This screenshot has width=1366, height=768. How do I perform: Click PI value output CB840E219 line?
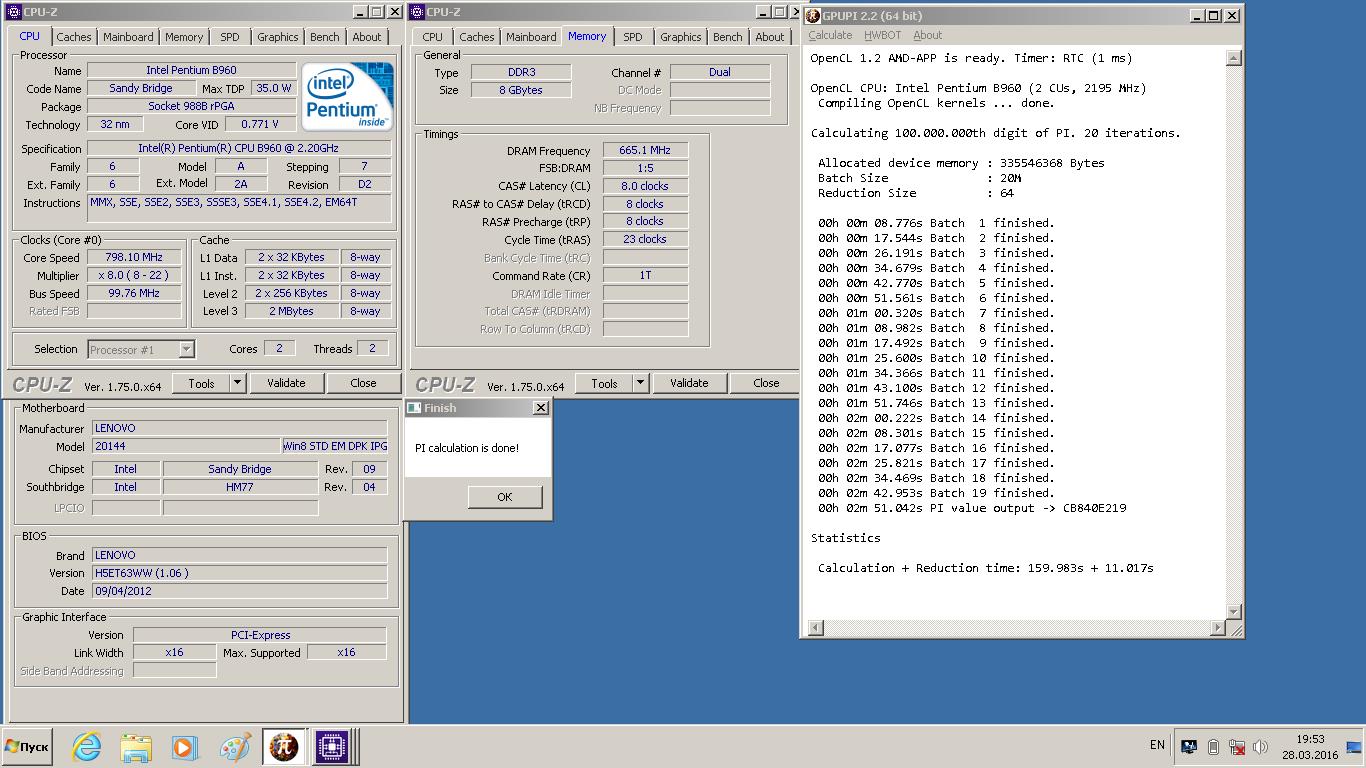coord(972,508)
